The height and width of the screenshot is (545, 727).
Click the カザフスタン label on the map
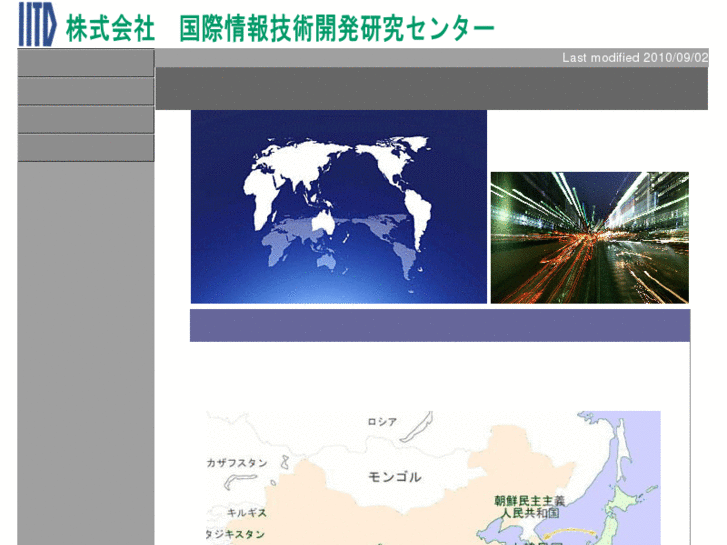click(x=237, y=463)
